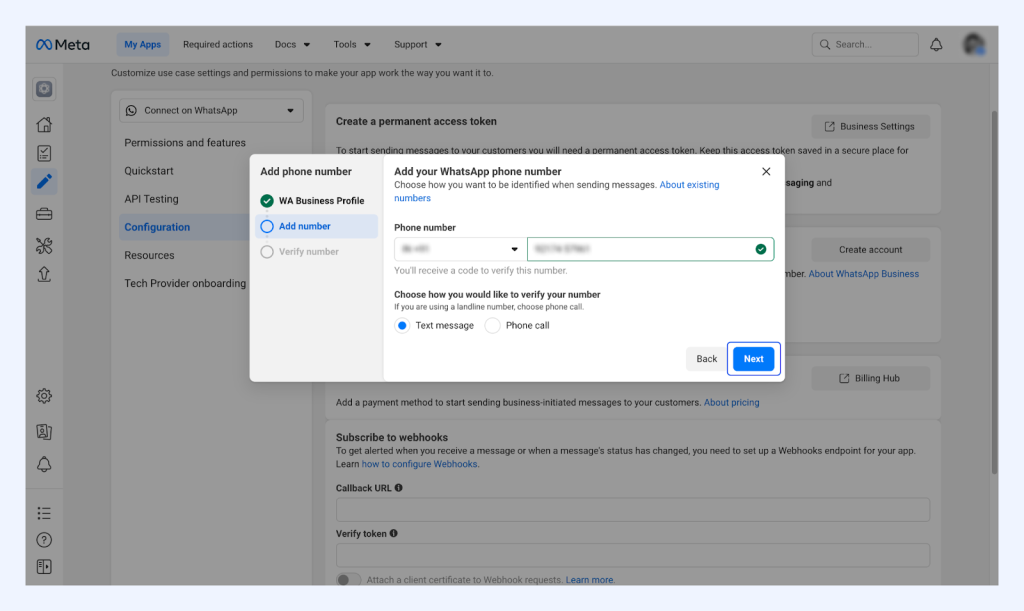Switch to My Apps tab
Image resolution: width=1024 pixels, height=611 pixels.
click(x=142, y=44)
